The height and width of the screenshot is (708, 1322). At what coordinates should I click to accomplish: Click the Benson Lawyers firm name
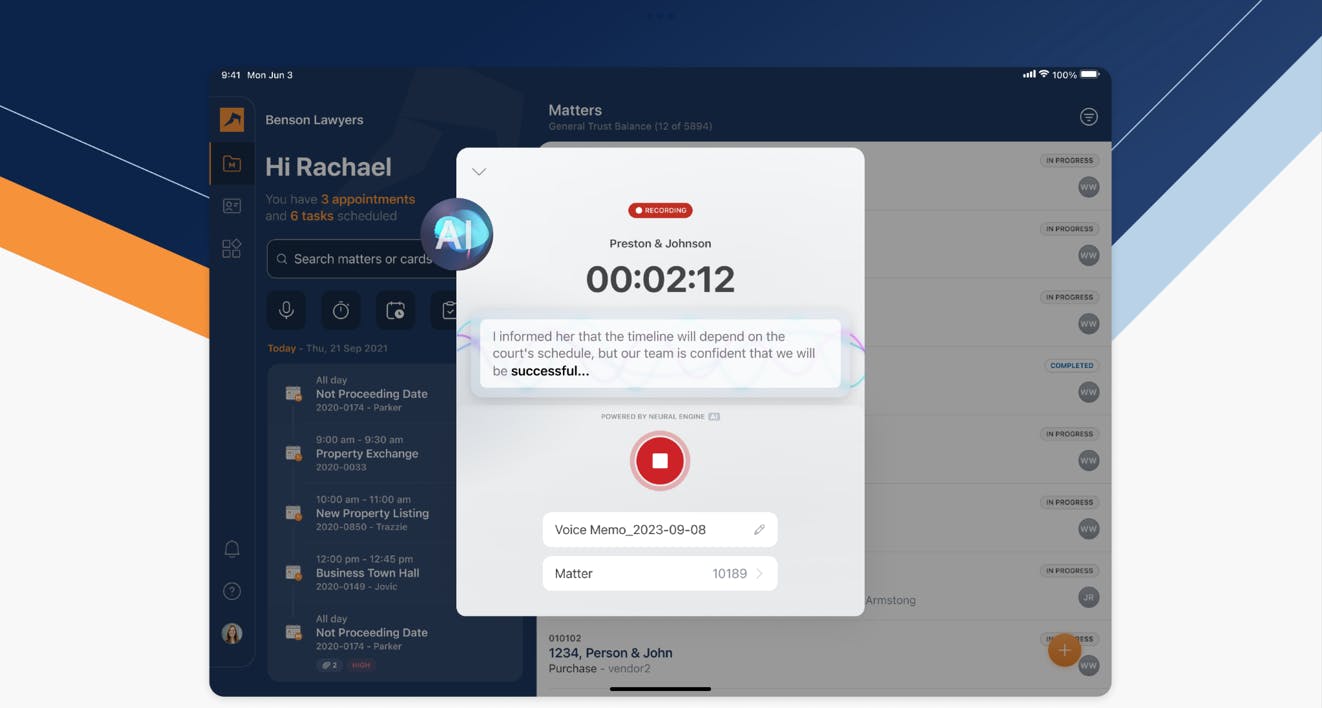click(x=314, y=120)
